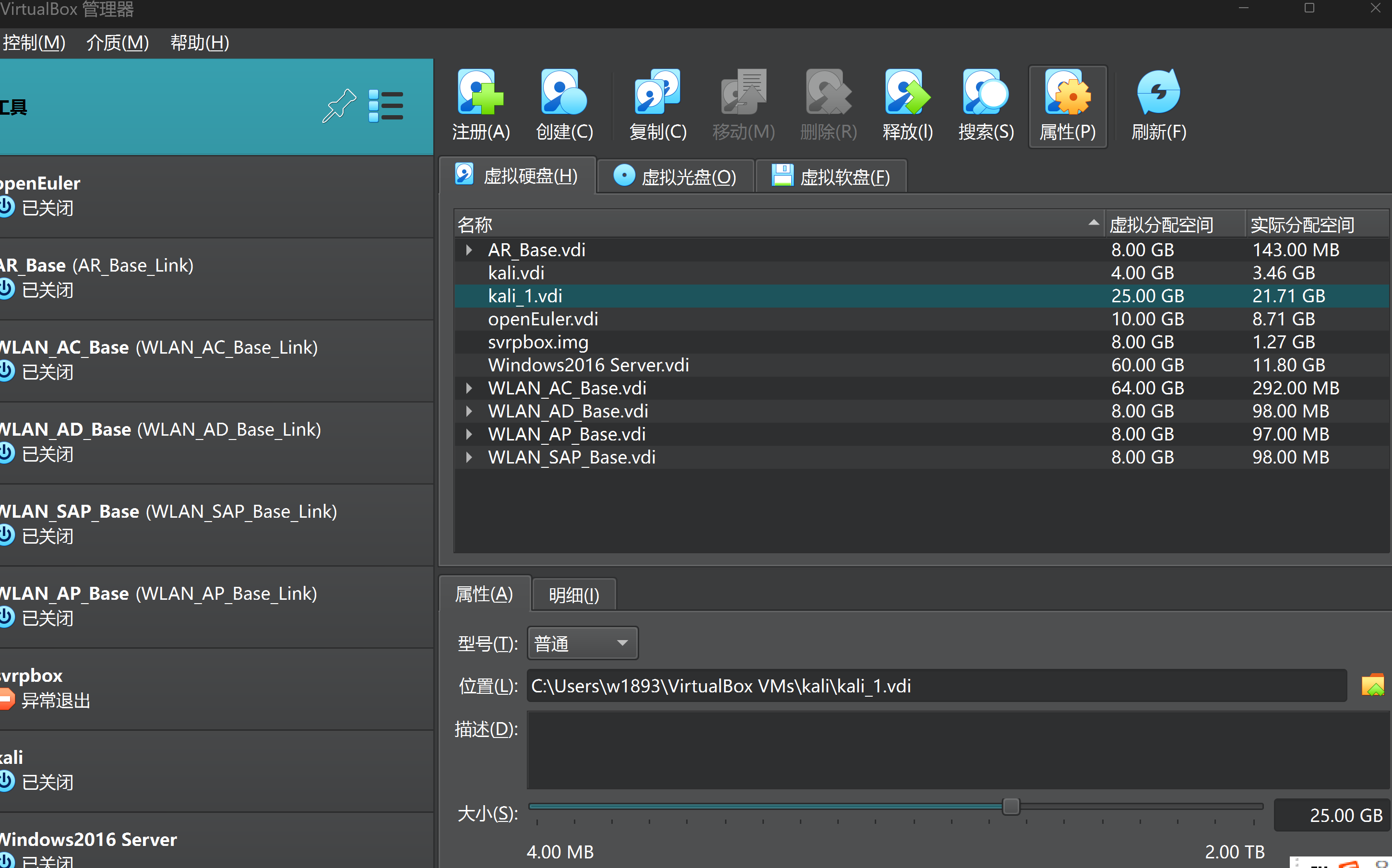Switch to the Details (明细) tab
The image size is (1392, 868).
tap(573, 595)
